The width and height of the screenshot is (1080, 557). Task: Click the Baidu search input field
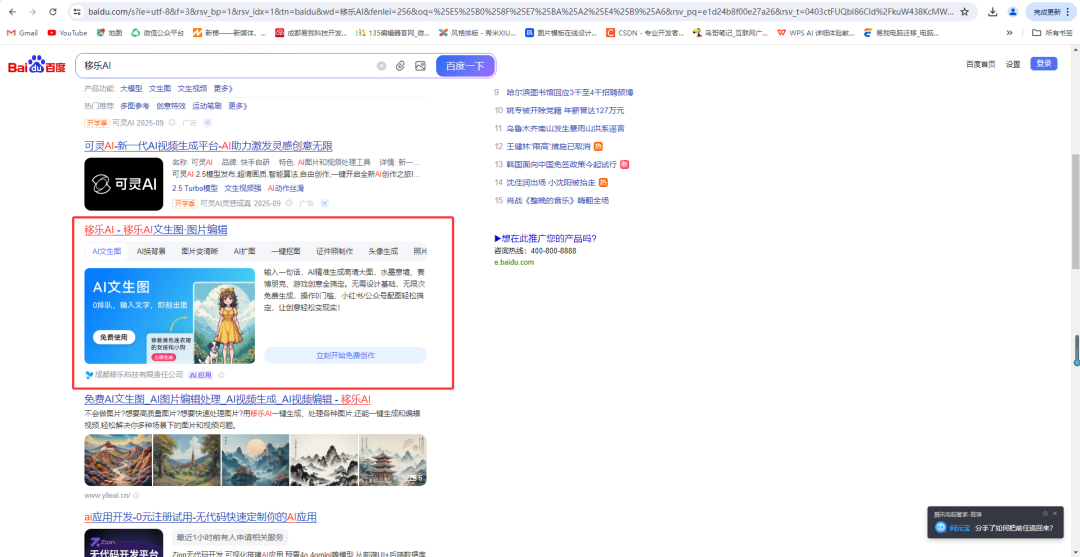coord(227,65)
